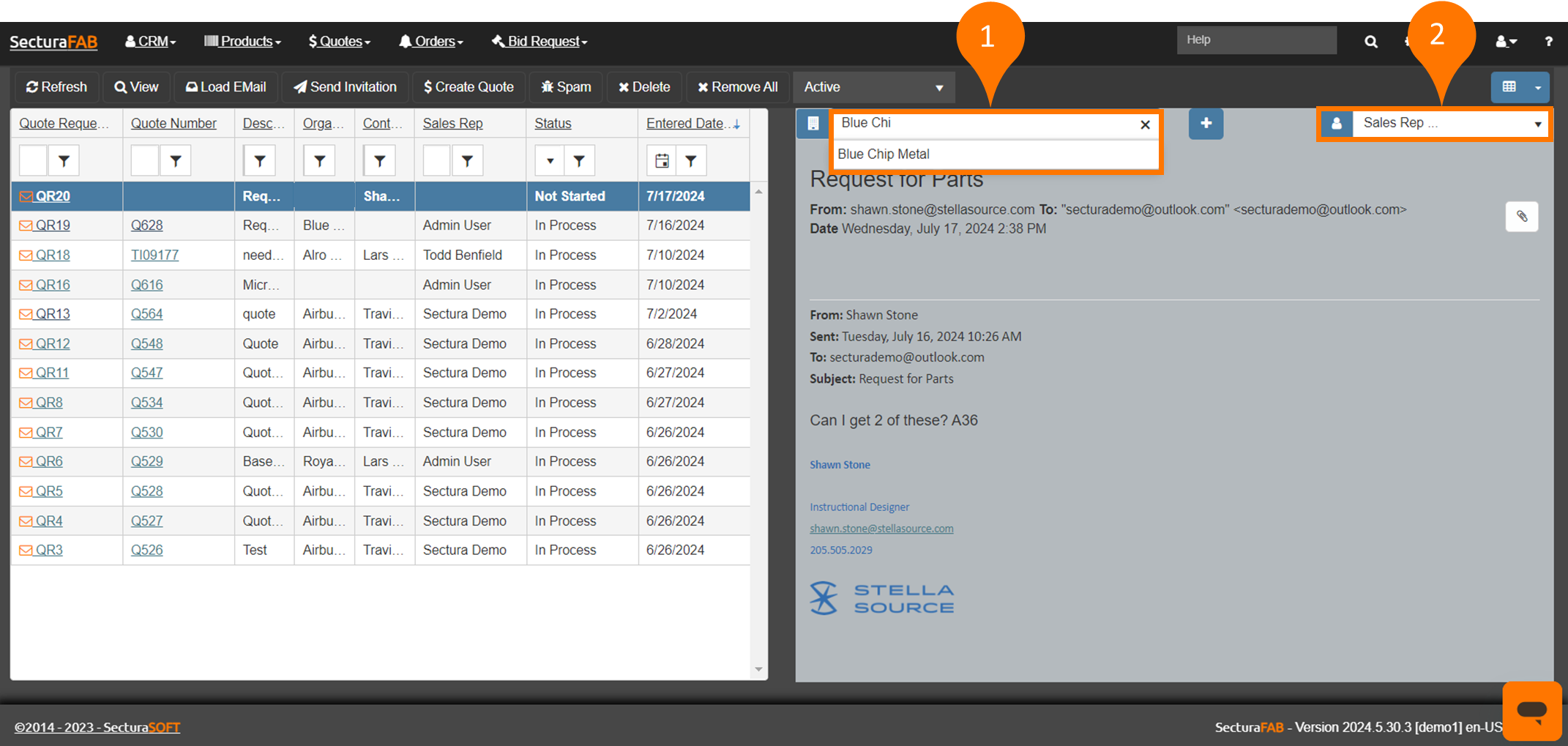
Task: Open quote number Q628 link
Action: (x=146, y=225)
